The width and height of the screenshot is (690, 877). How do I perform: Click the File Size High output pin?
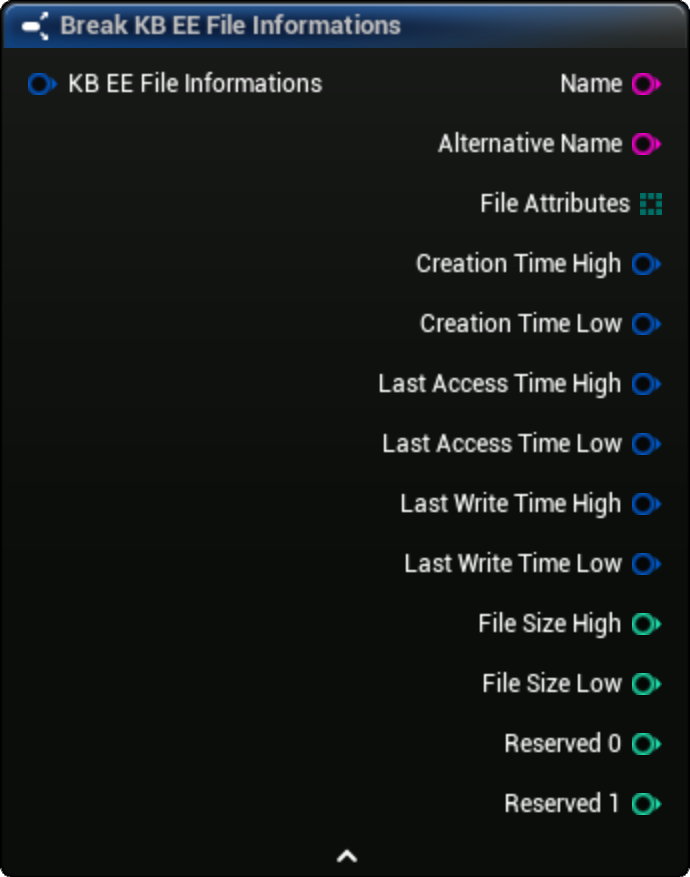(645, 624)
